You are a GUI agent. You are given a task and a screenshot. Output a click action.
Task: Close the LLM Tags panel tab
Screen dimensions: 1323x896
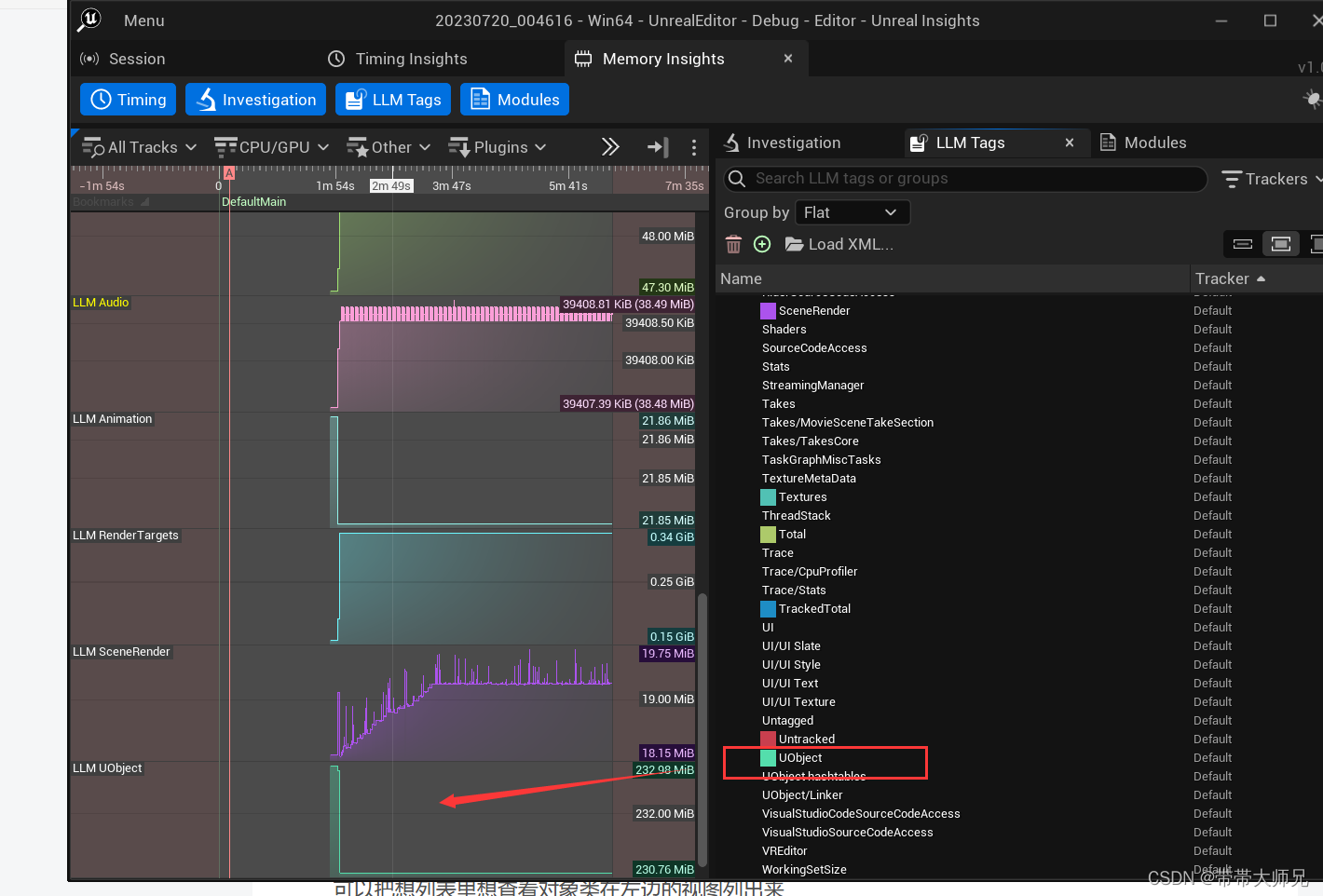point(1070,143)
